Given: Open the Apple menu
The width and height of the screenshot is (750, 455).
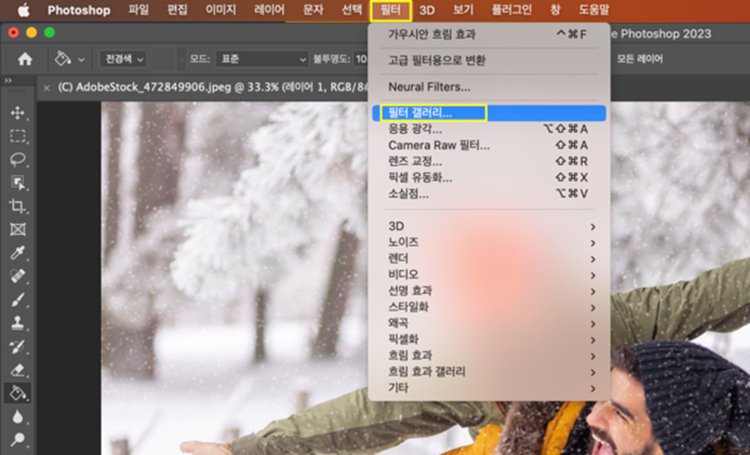Looking at the screenshot, I should click(23, 10).
